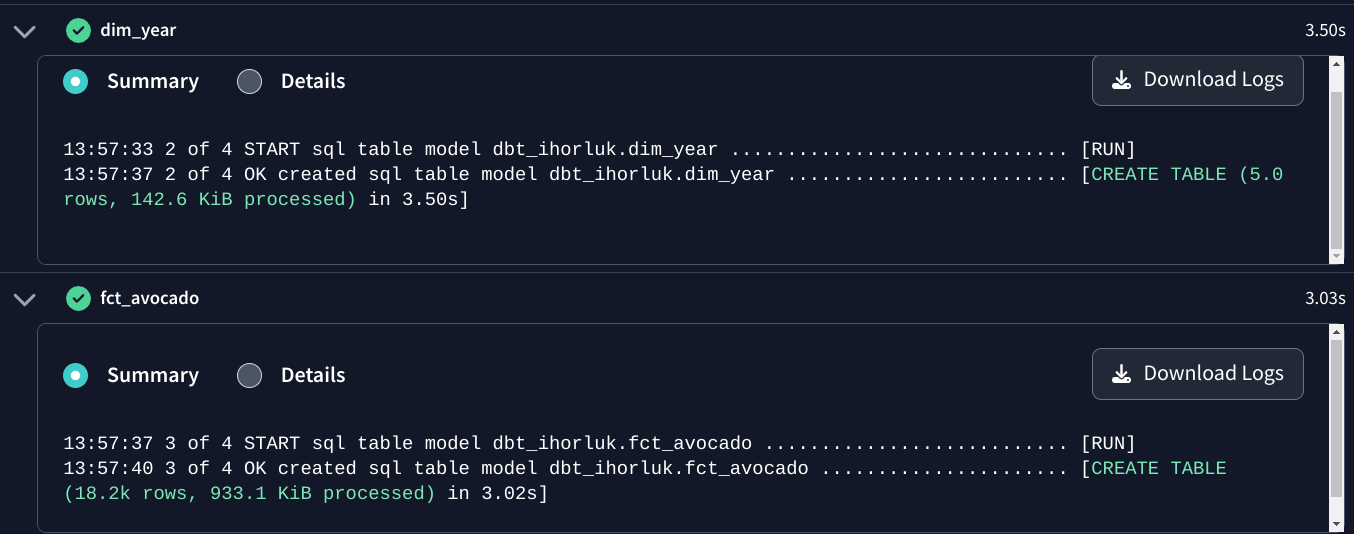This screenshot has width=1354, height=534.
Task: Click the download icon in the fct_avocado logs button
Action: (x=1122, y=374)
